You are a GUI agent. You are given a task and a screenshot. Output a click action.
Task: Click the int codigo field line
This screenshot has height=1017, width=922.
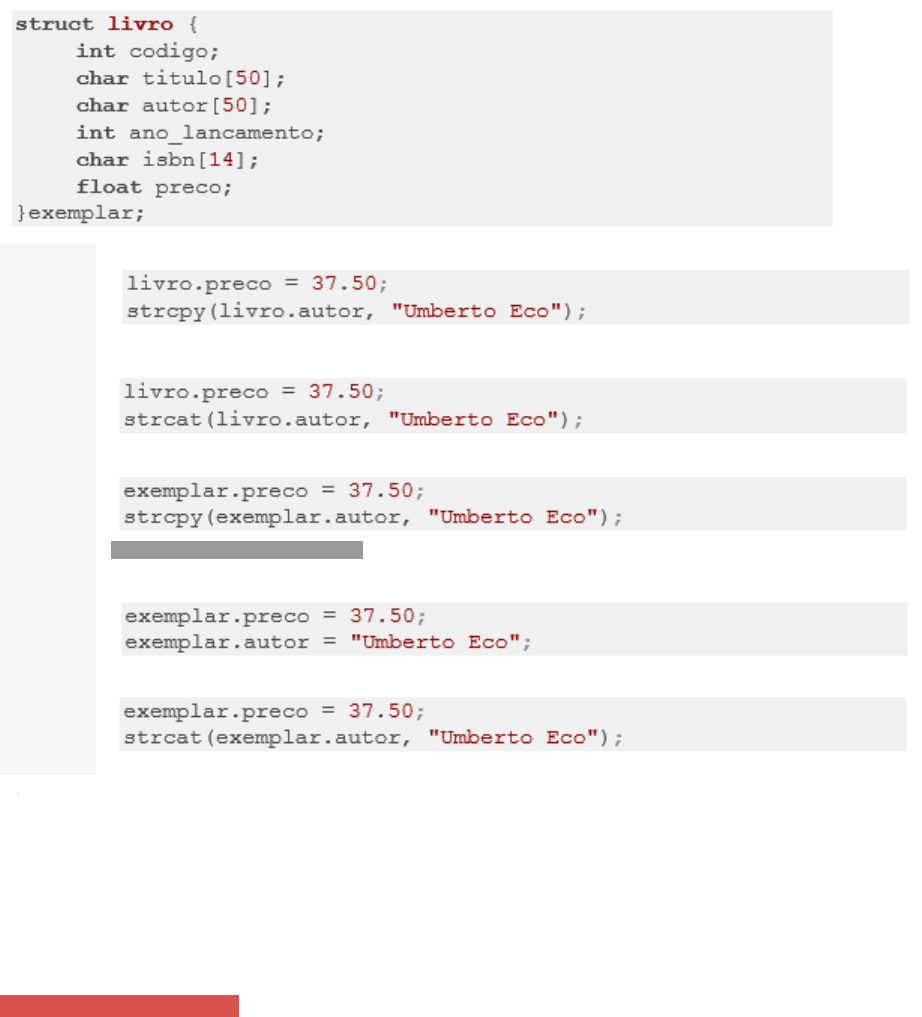point(148,51)
